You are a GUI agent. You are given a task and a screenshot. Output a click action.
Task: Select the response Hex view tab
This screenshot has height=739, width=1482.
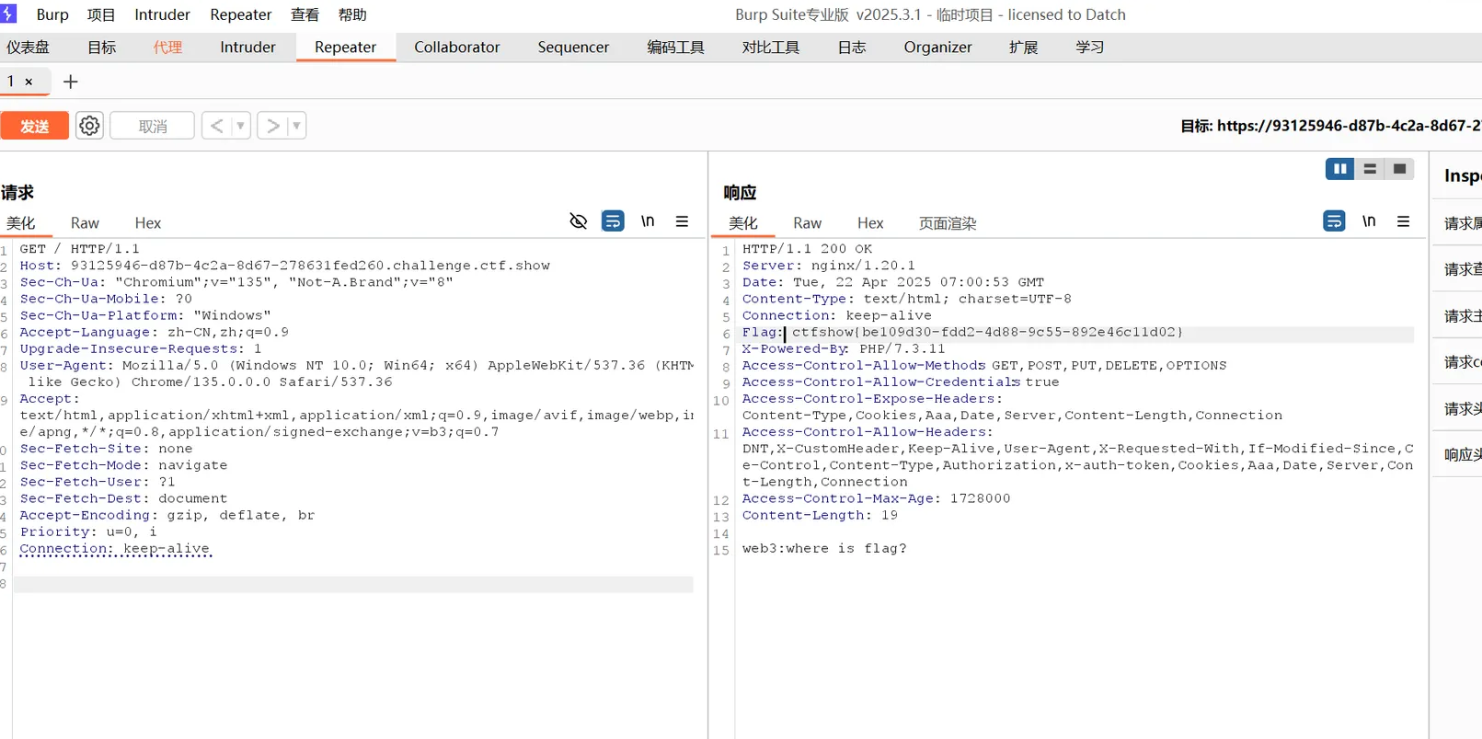870,223
